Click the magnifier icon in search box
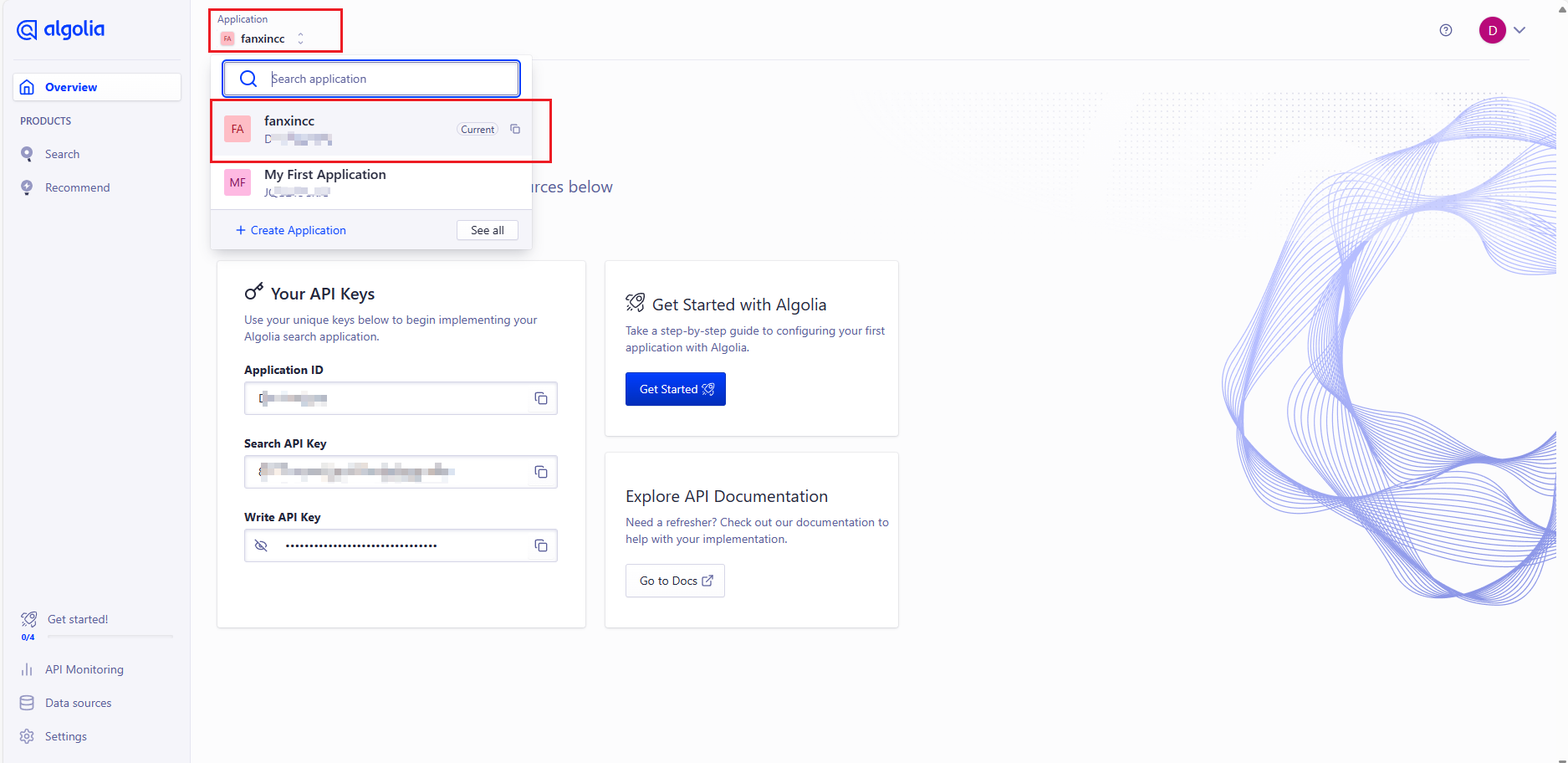The width and height of the screenshot is (1568, 763). coord(248,79)
